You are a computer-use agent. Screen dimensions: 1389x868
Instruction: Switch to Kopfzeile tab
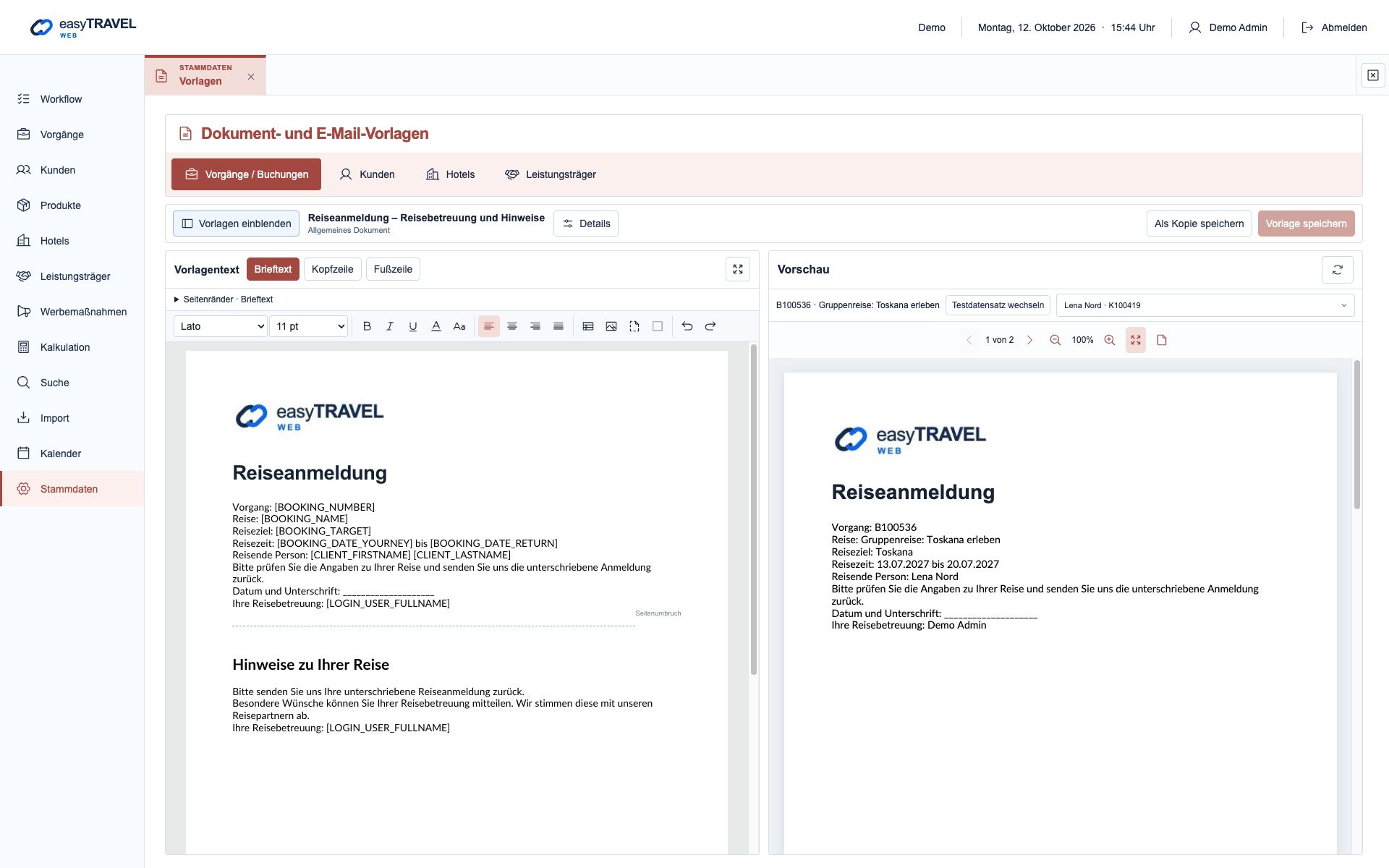[x=332, y=269]
